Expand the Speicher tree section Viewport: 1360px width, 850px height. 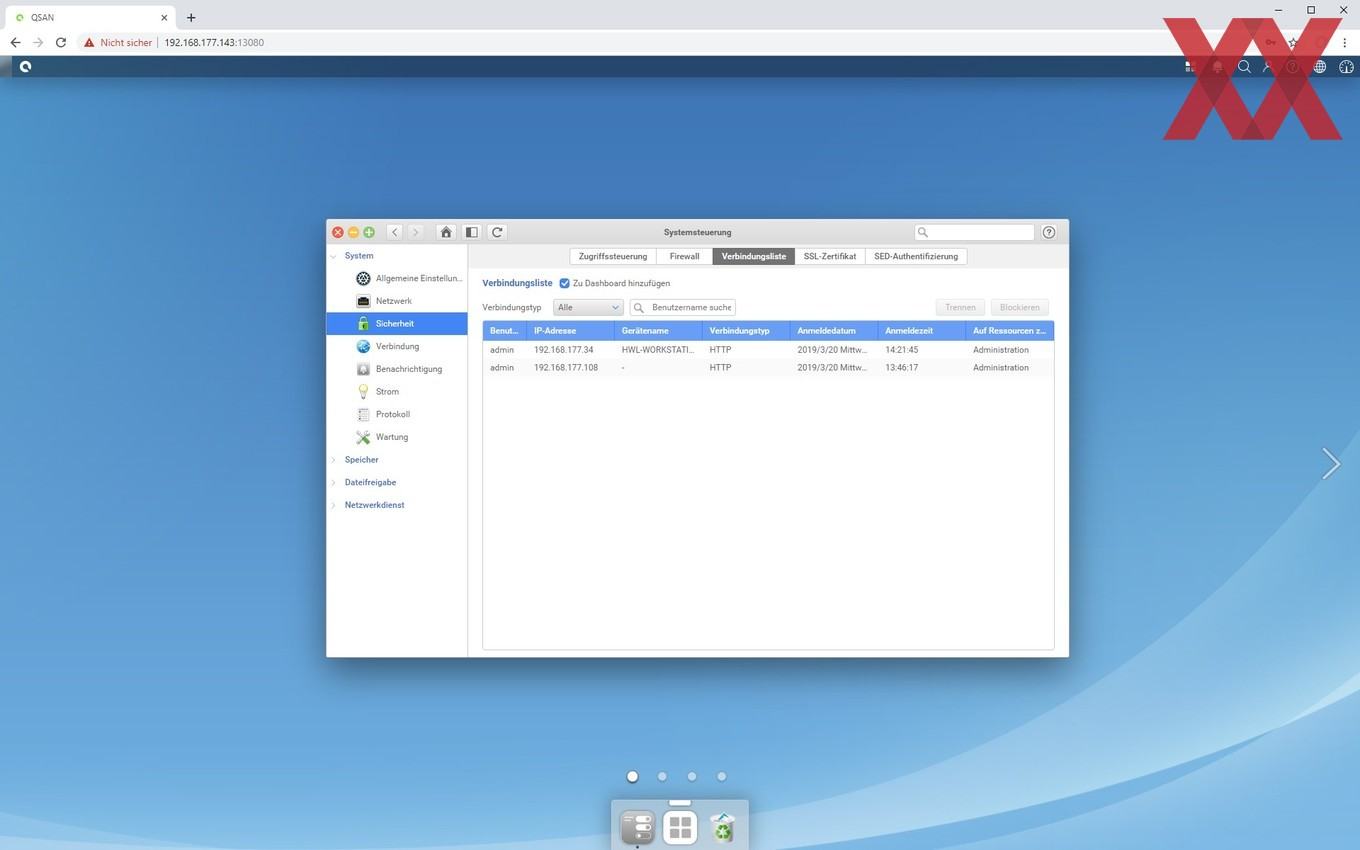tap(334, 460)
